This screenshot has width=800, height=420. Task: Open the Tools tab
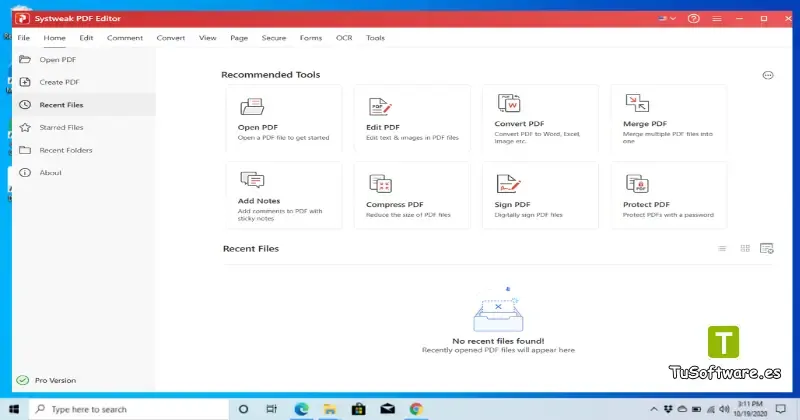coord(375,38)
